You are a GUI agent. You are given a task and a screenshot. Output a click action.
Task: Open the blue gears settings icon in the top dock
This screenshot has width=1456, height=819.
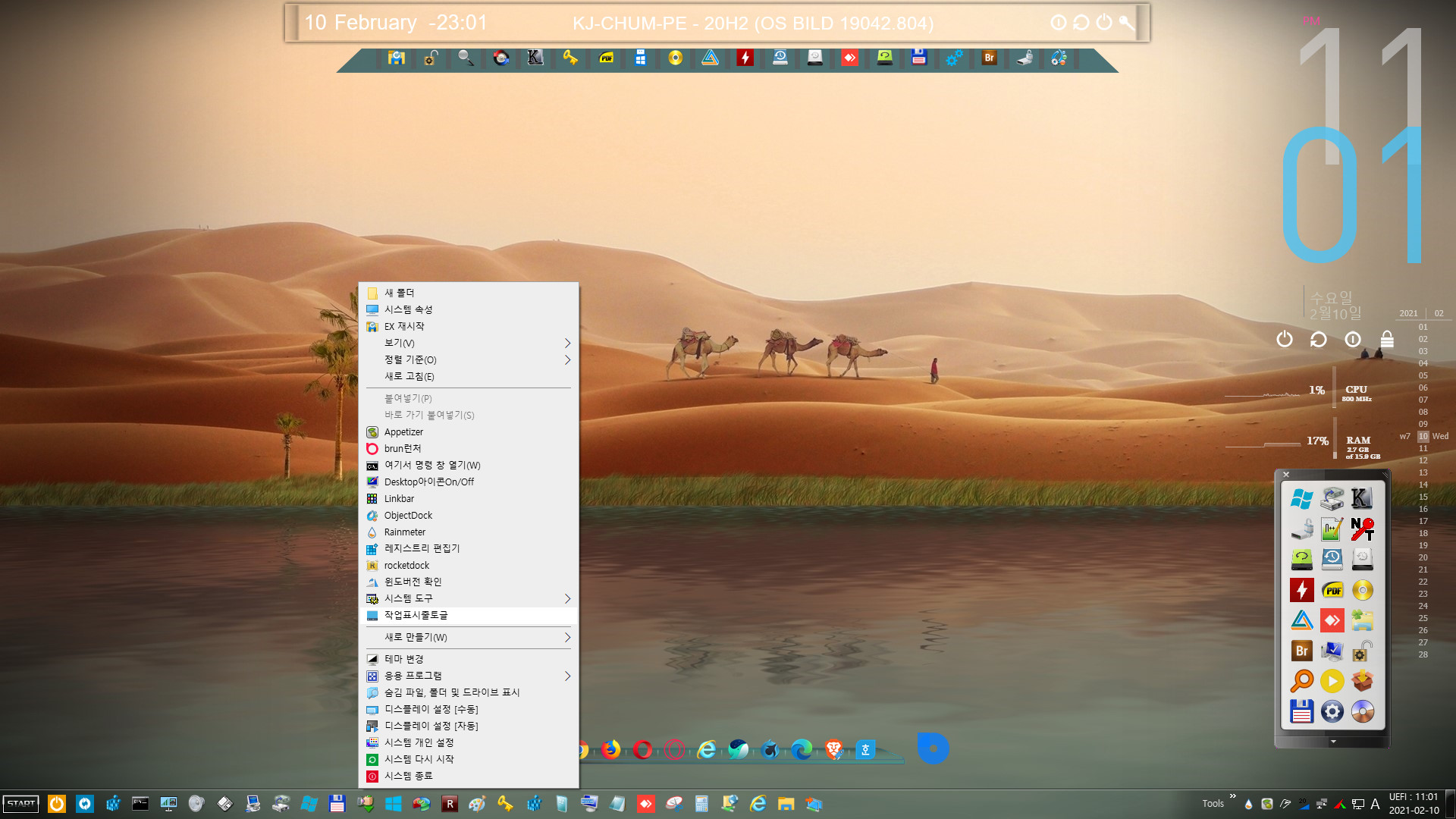pos(954,58)
